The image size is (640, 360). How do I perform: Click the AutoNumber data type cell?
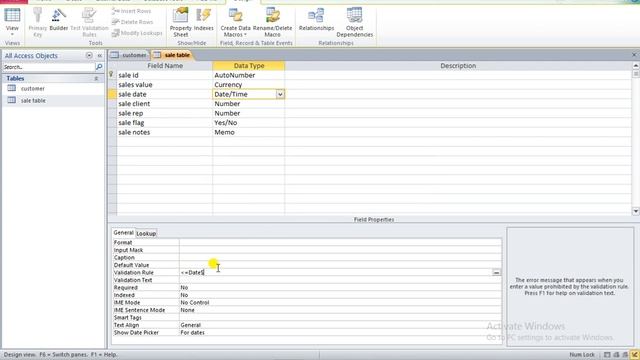tap(249, 75)
